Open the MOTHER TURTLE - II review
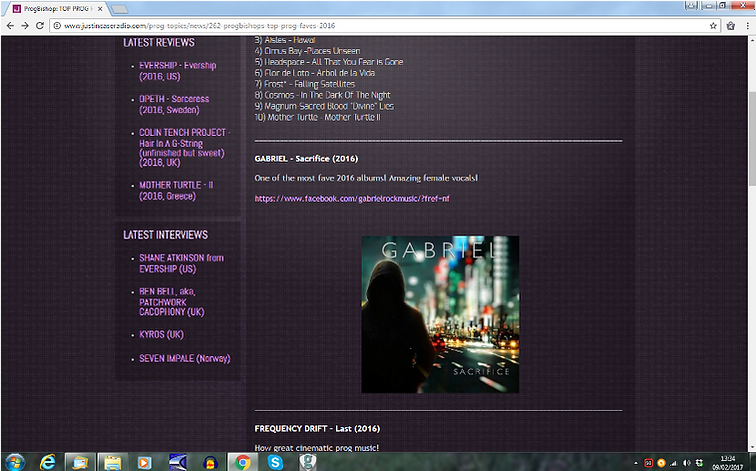 (176, 190)
